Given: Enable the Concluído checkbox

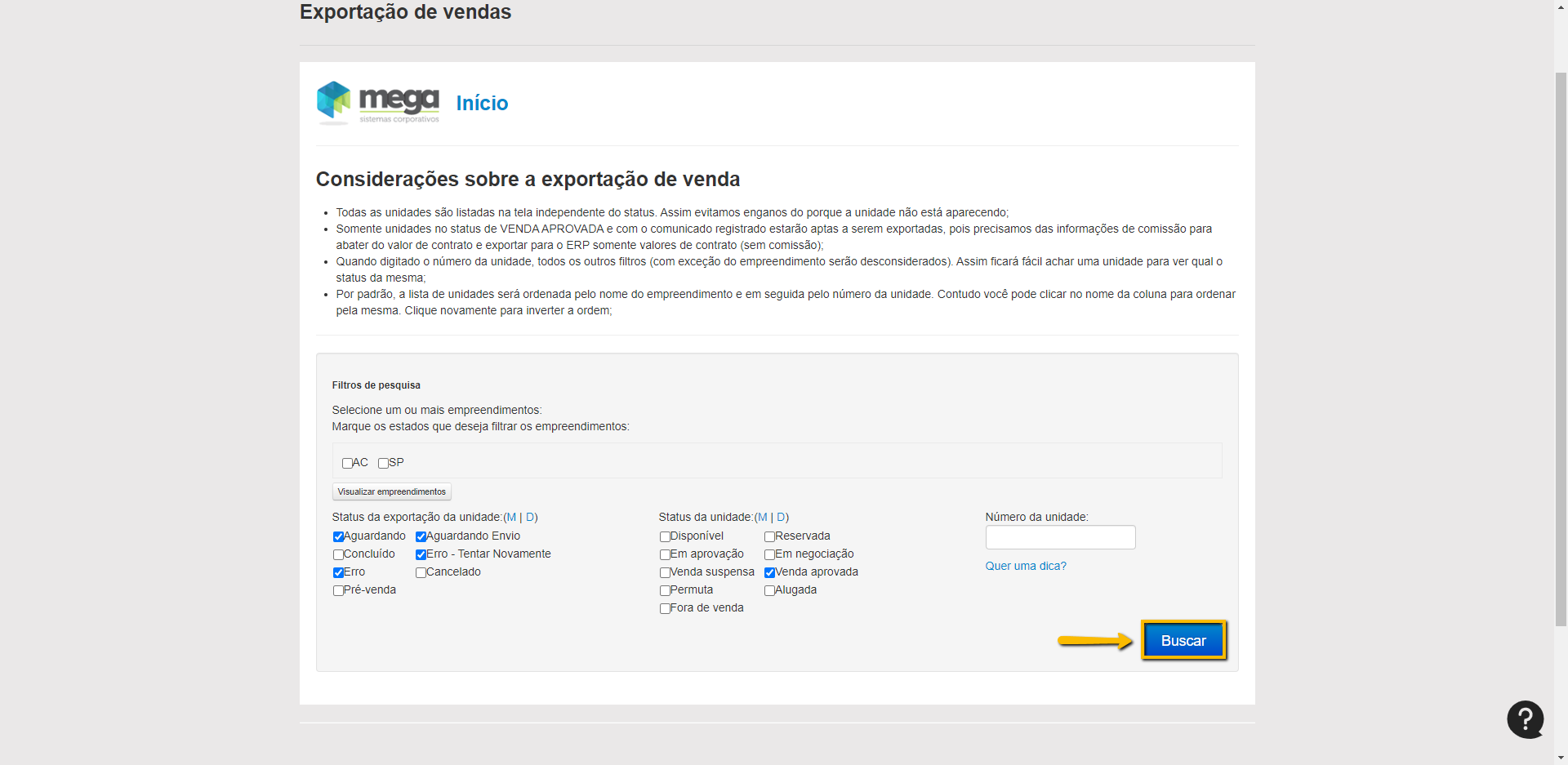Looking at the screenshot, I should (x=338, y=554).
